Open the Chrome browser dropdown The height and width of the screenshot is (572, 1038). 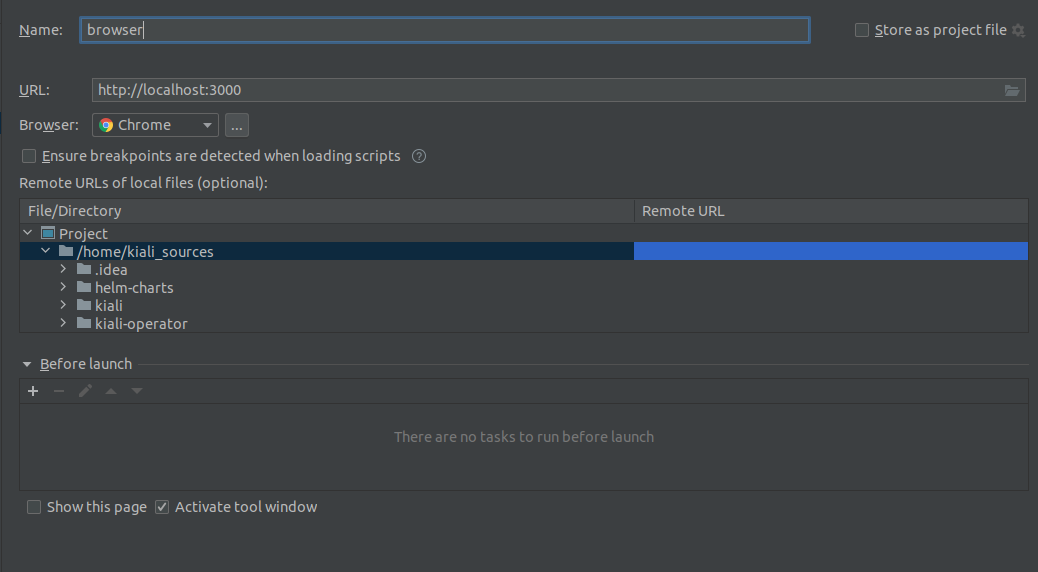point(156,125)
